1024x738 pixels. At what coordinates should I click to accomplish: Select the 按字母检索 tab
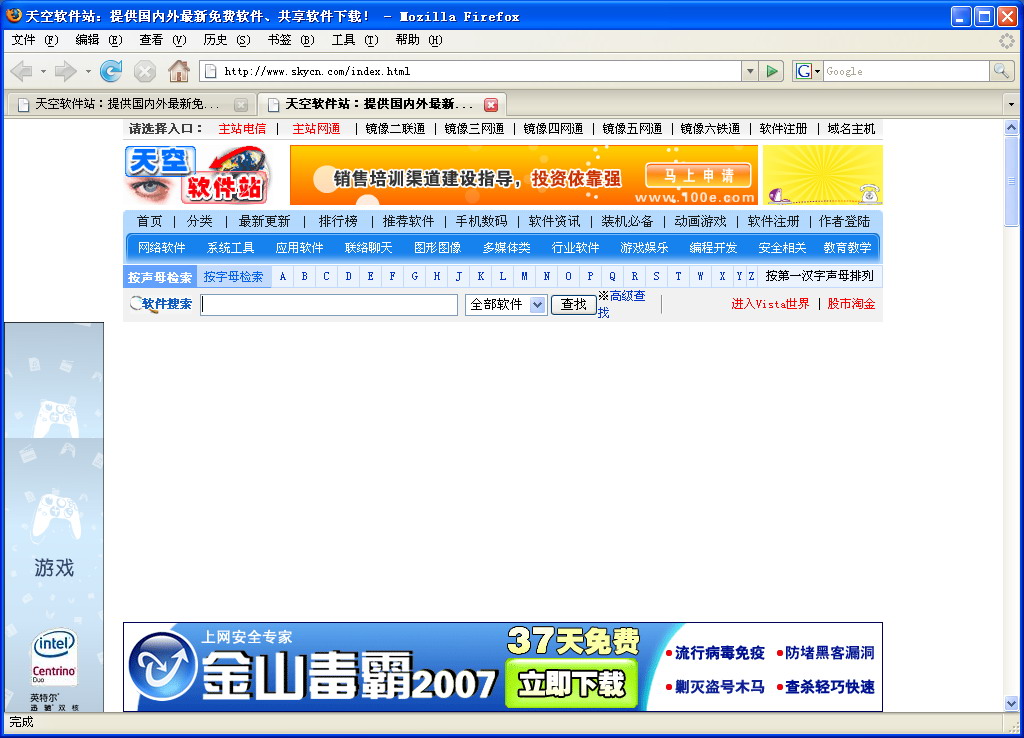(x=233, y=277)
